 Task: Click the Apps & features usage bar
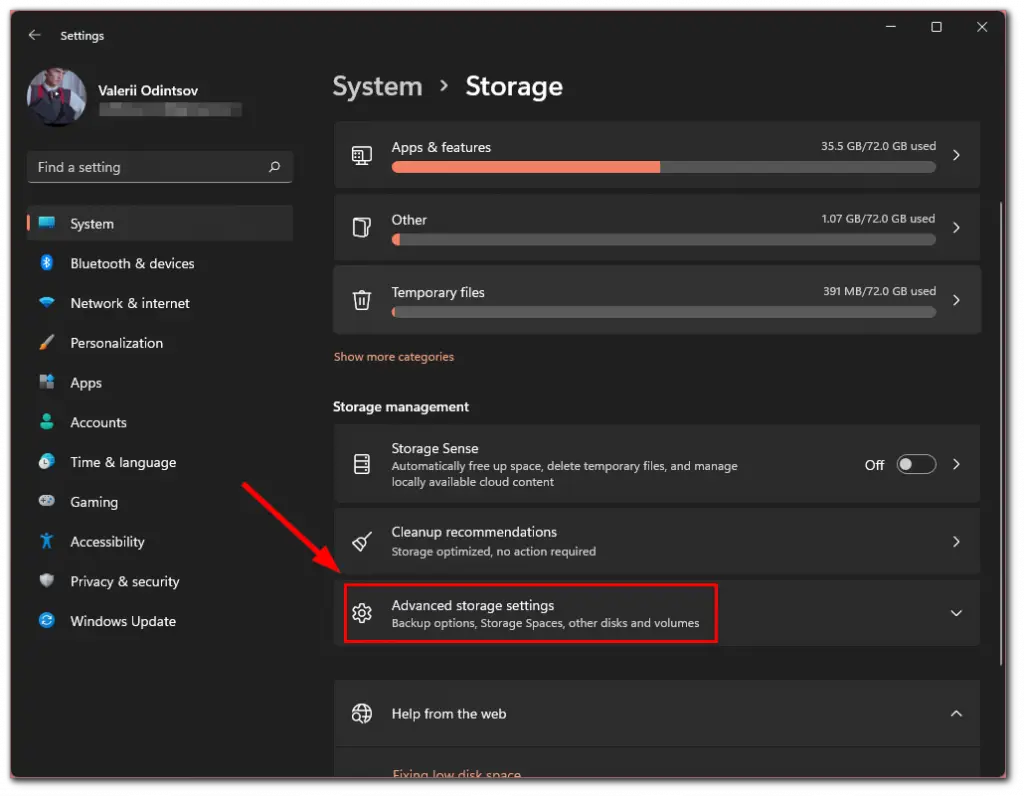pyautogui.click(x=663, y=167)
